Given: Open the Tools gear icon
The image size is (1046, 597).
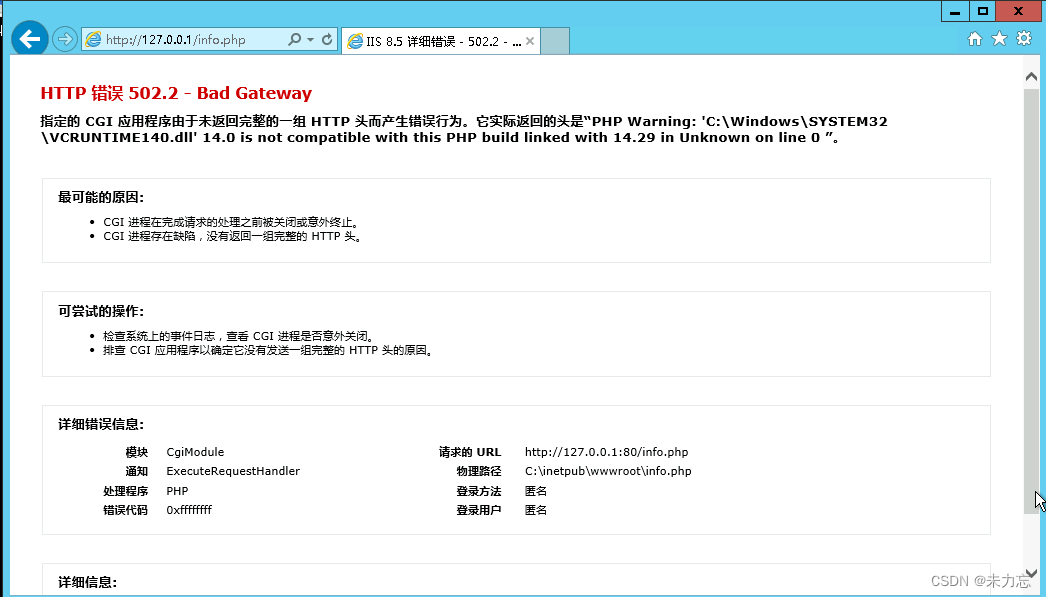Looking at the screenshot, I should [x=1024, y=39].
